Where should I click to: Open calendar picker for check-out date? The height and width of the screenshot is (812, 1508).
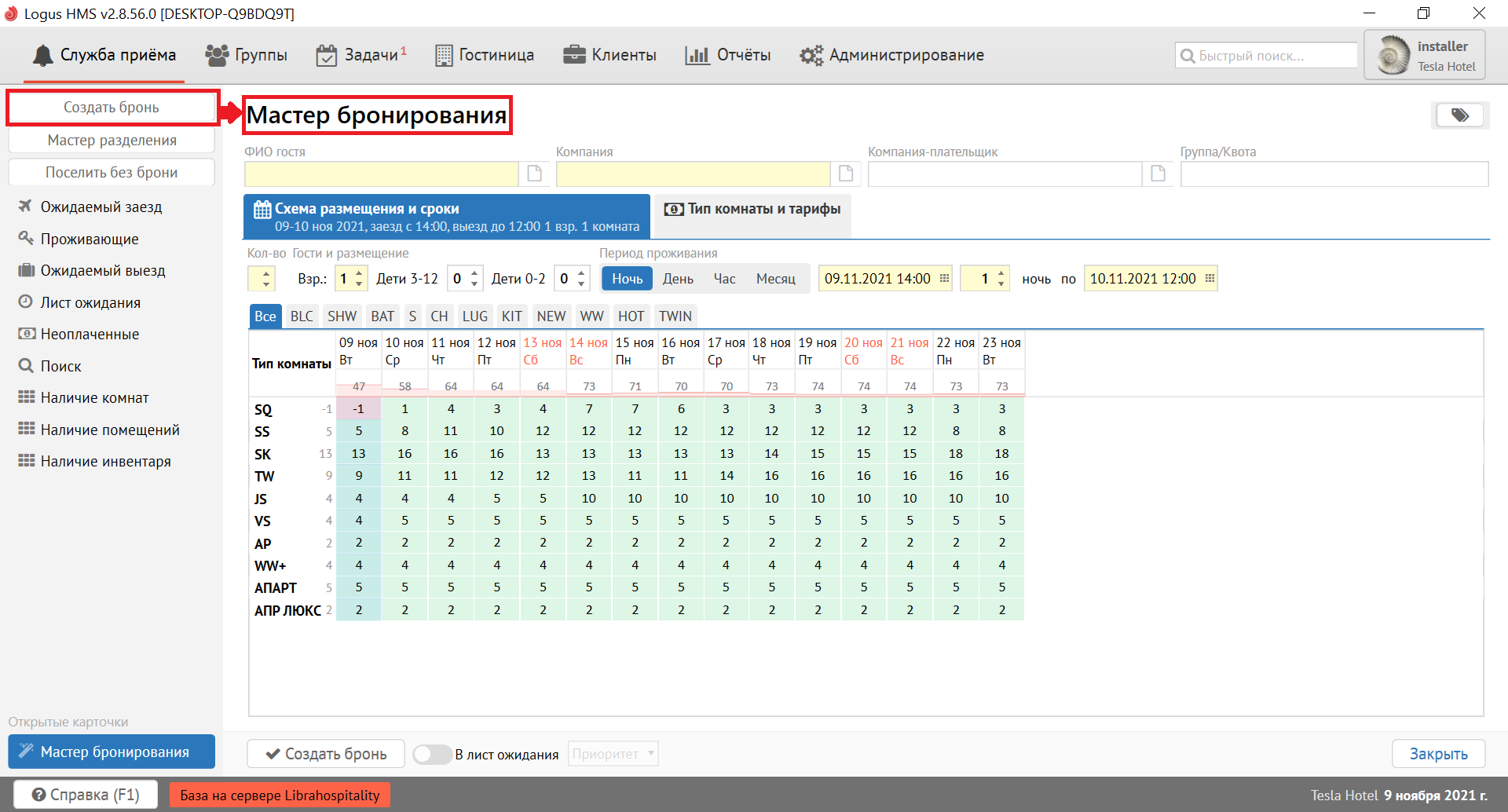click(x=1210, y=279)
